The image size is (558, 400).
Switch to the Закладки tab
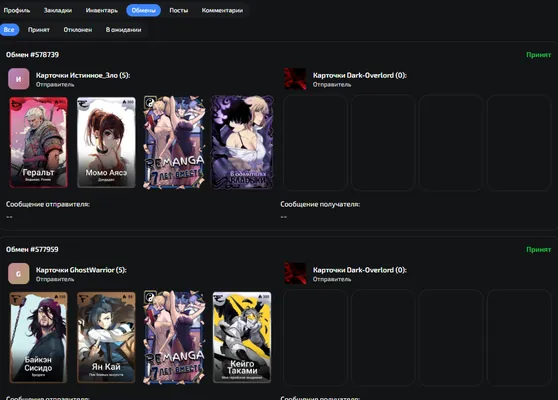click(x=58, y=10)
